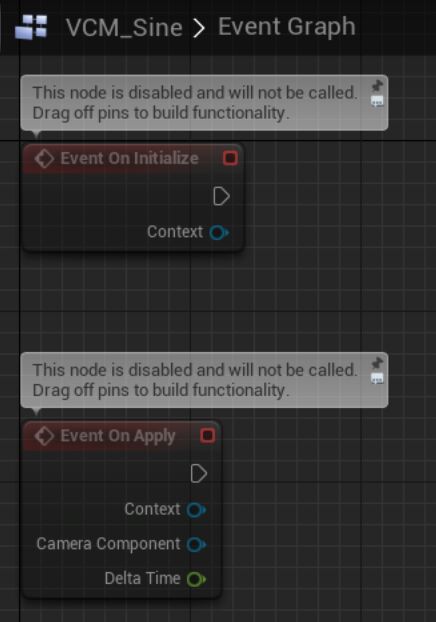Click the blueprint graph icon beside VCM_Sine
The image size is (436, 622).
click(31, 27)
